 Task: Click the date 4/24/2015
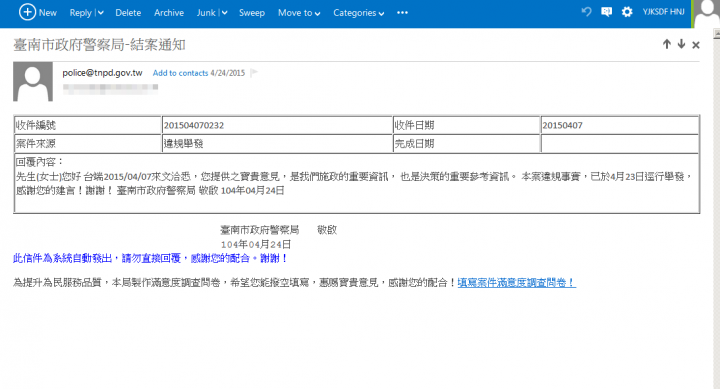(227, 73)
